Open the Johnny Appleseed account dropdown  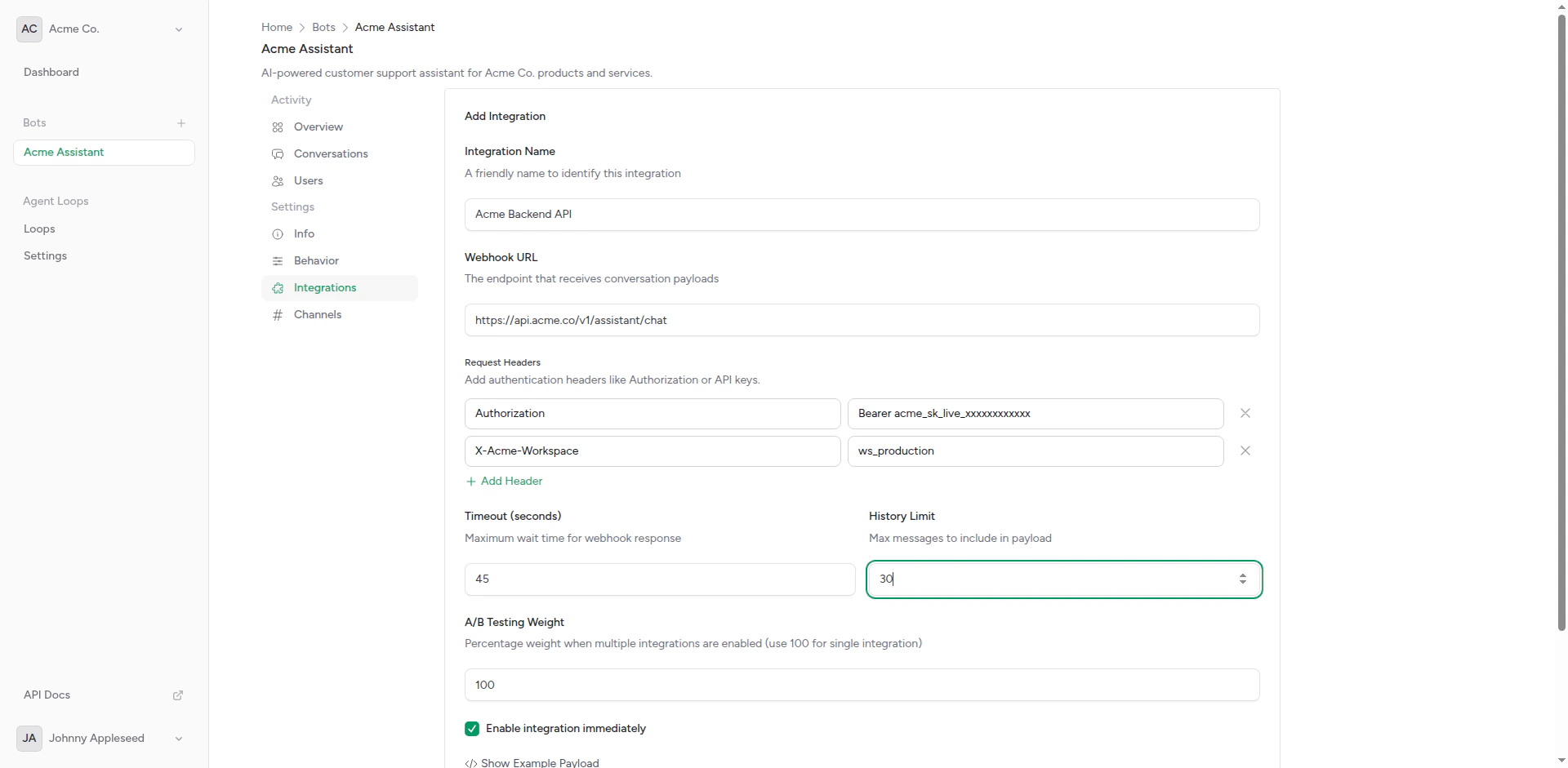[177, 739]
